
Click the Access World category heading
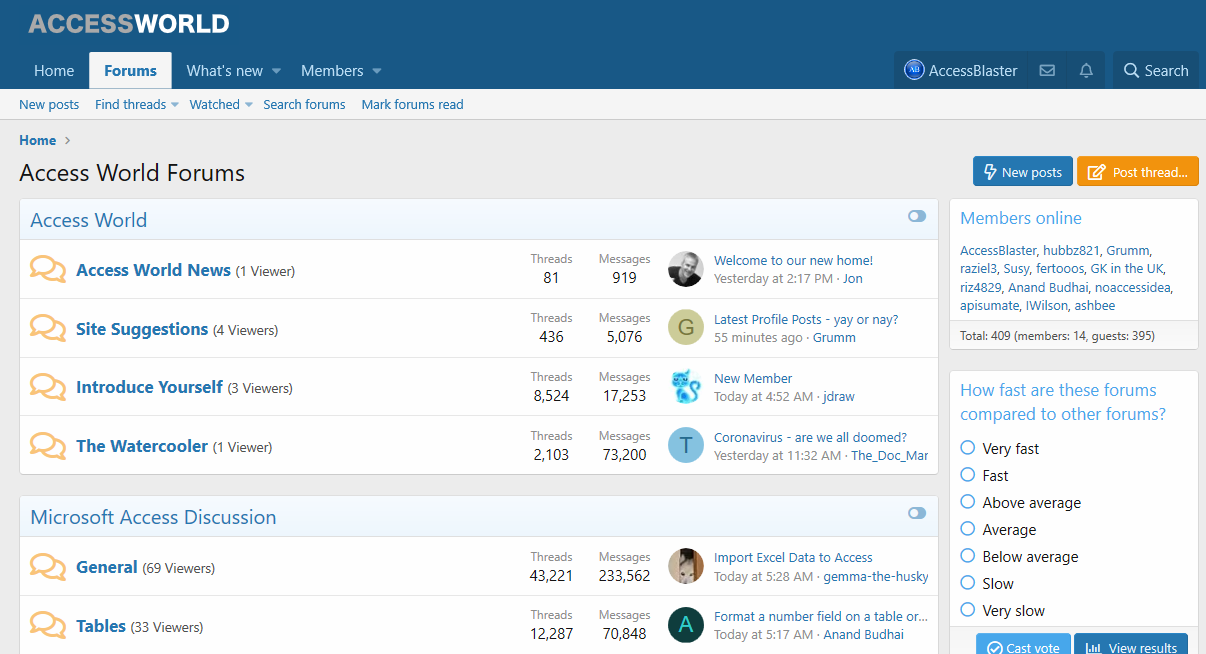(x=88, y=220)
